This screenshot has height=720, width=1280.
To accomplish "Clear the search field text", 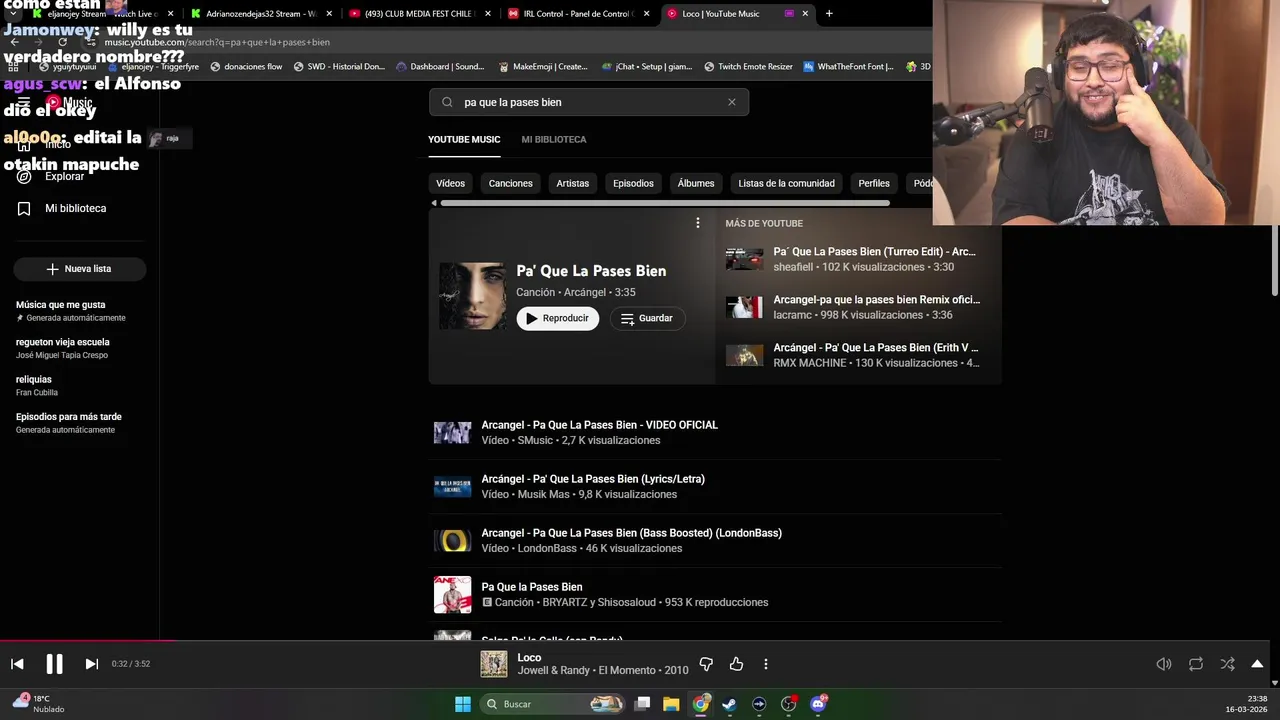I will click(x=732, y=102).
